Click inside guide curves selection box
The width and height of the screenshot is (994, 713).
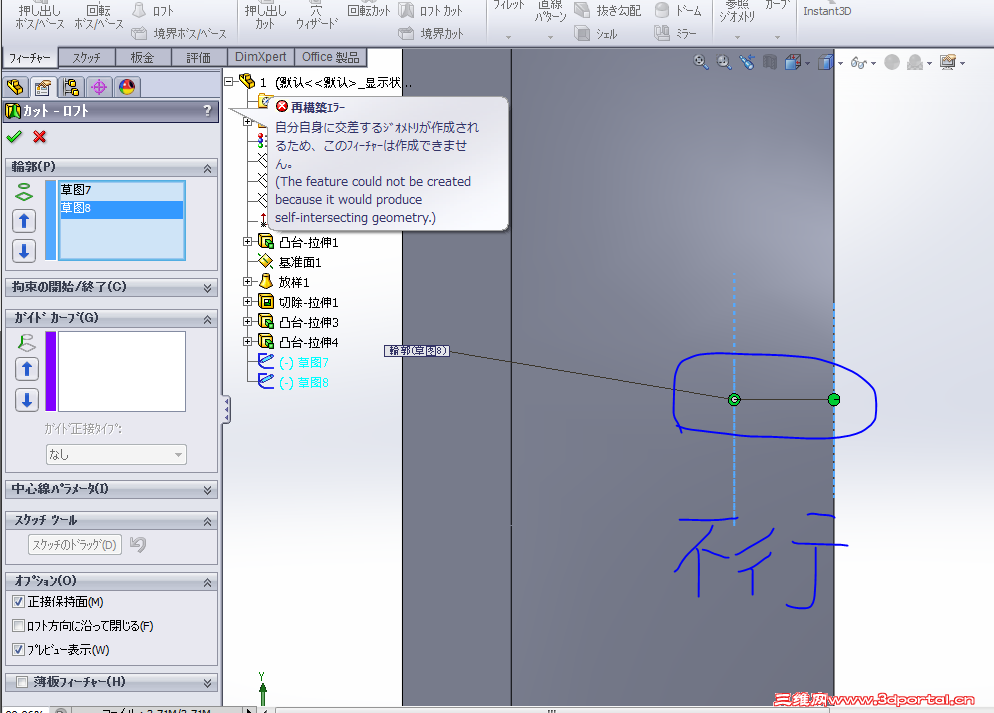[122, 371]
